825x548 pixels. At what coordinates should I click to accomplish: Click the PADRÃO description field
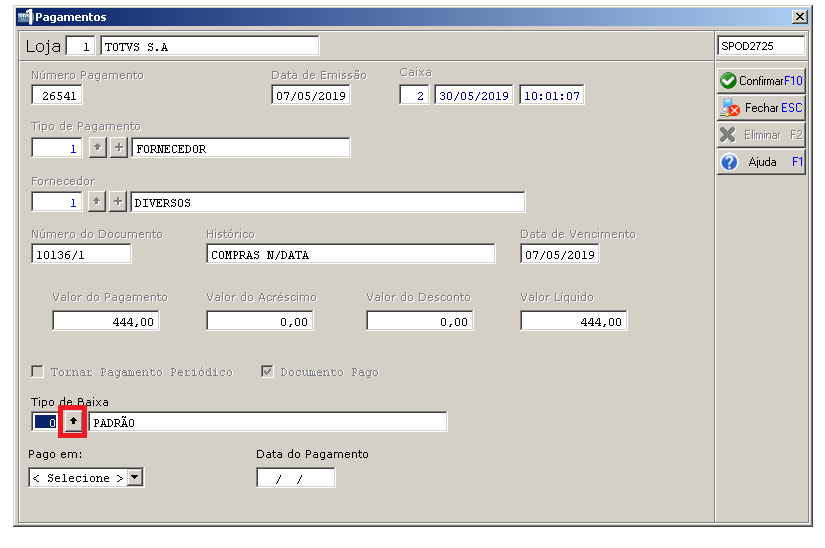coord(268,422)
